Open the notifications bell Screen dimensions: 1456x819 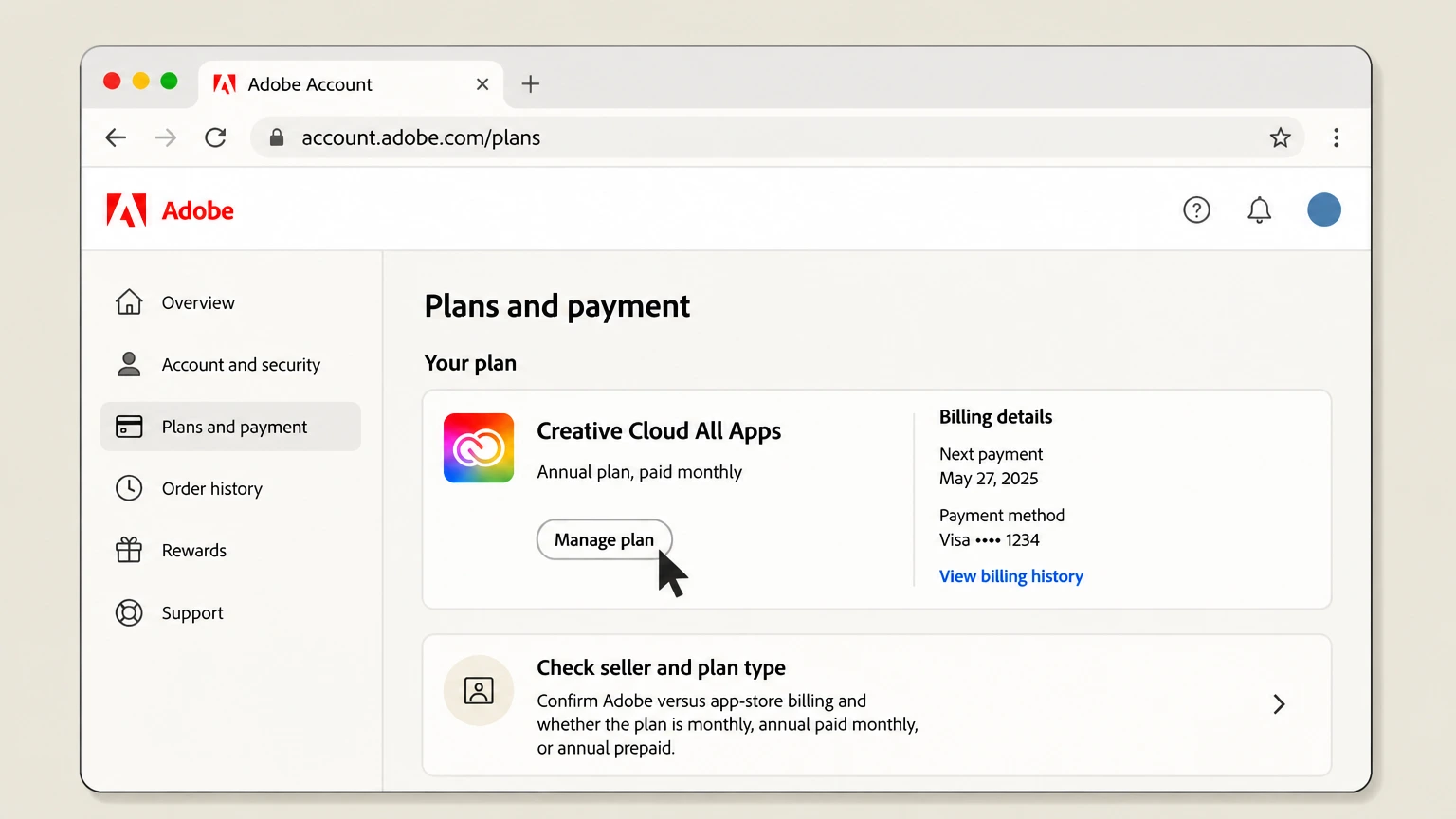[1259, 209]
